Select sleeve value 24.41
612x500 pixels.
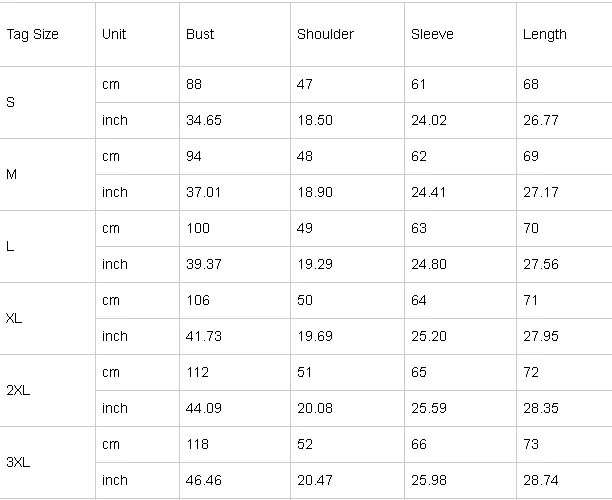click(428, 192)
